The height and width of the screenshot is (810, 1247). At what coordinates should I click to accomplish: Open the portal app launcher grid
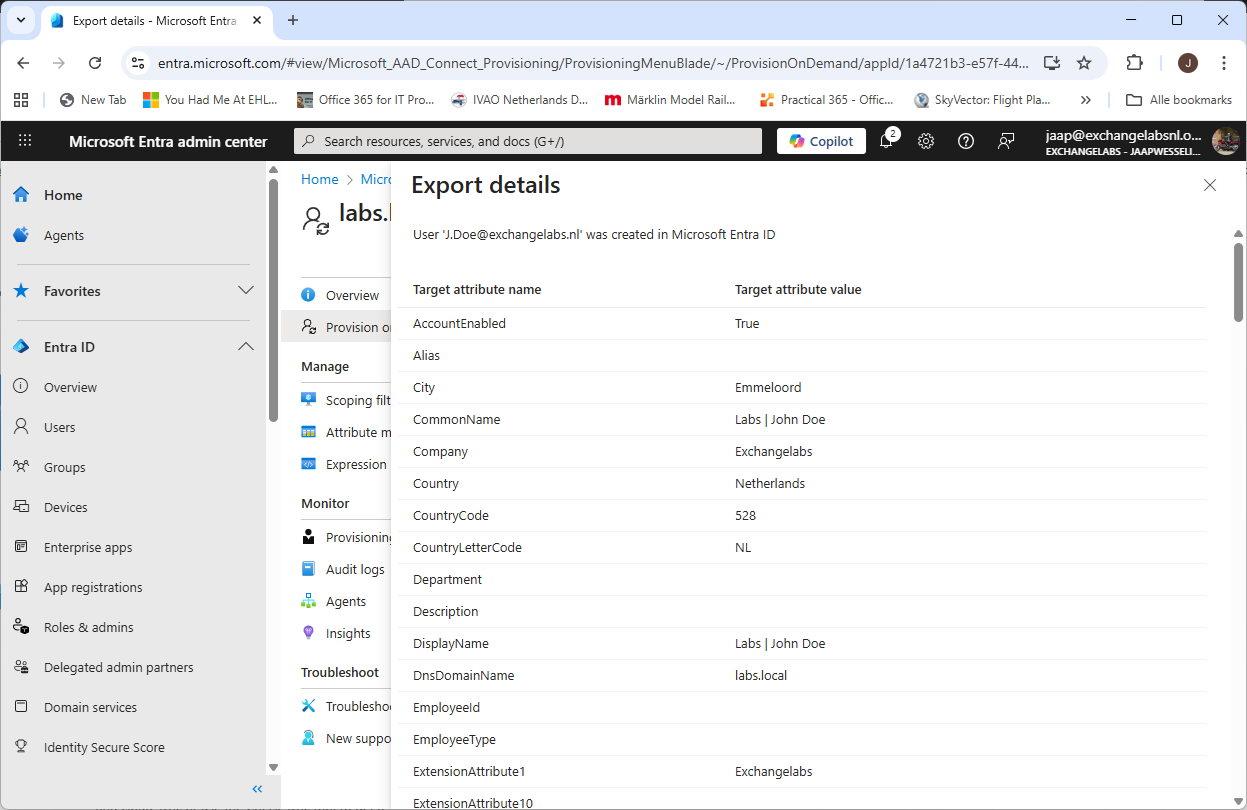pyautogui.click(x=25, y=141)
